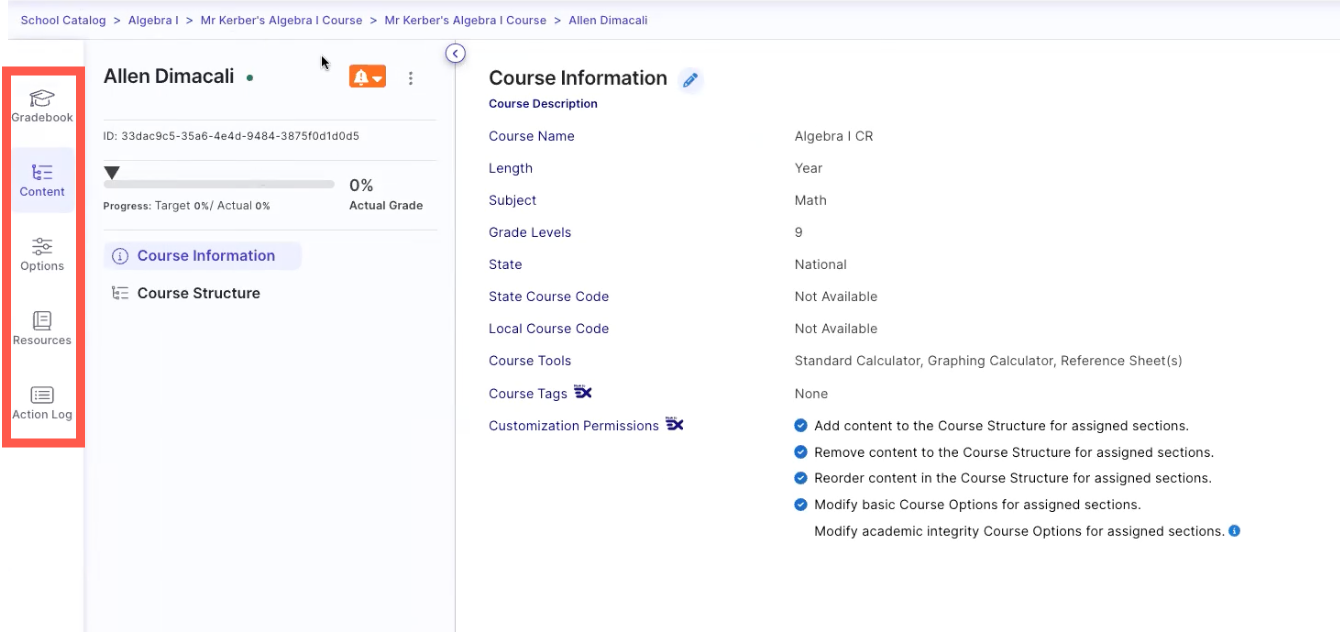Open School Catalog from the breadcrumb
This screenshot has height=632, width=1340.
(x=62, y=19)
